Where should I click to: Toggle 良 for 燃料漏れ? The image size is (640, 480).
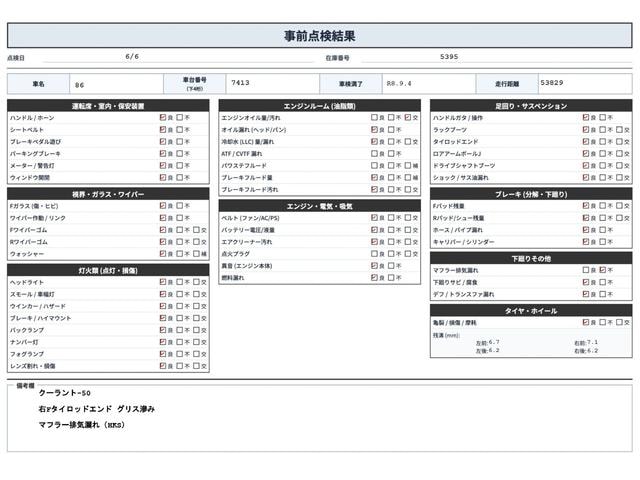coord(374,278)
